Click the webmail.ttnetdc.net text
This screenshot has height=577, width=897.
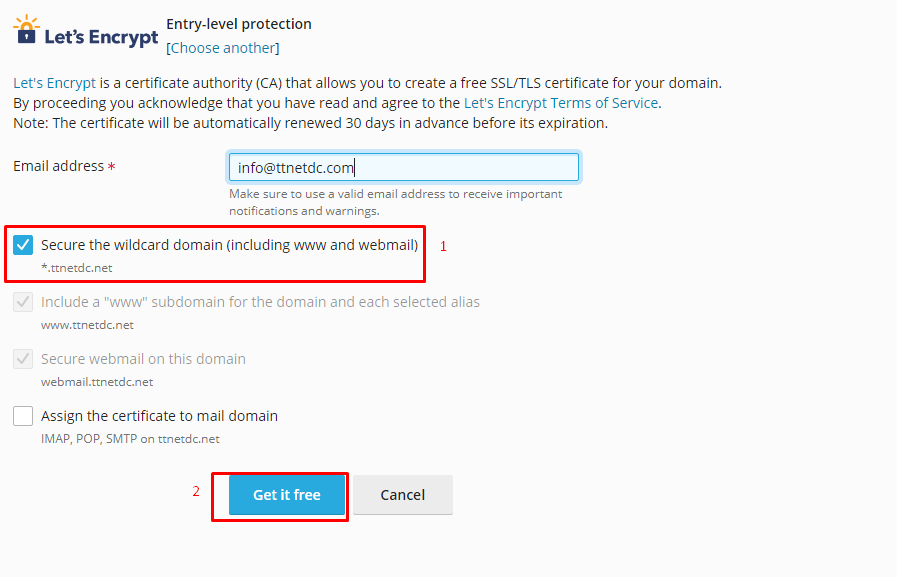pos(97,382)
